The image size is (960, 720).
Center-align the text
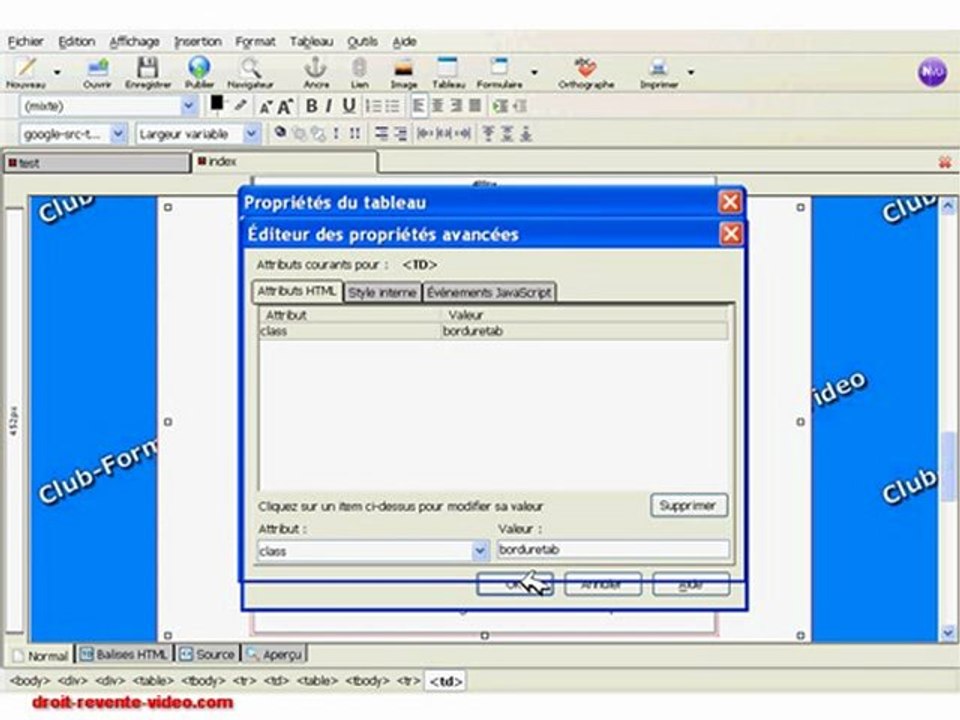(437, 106)
